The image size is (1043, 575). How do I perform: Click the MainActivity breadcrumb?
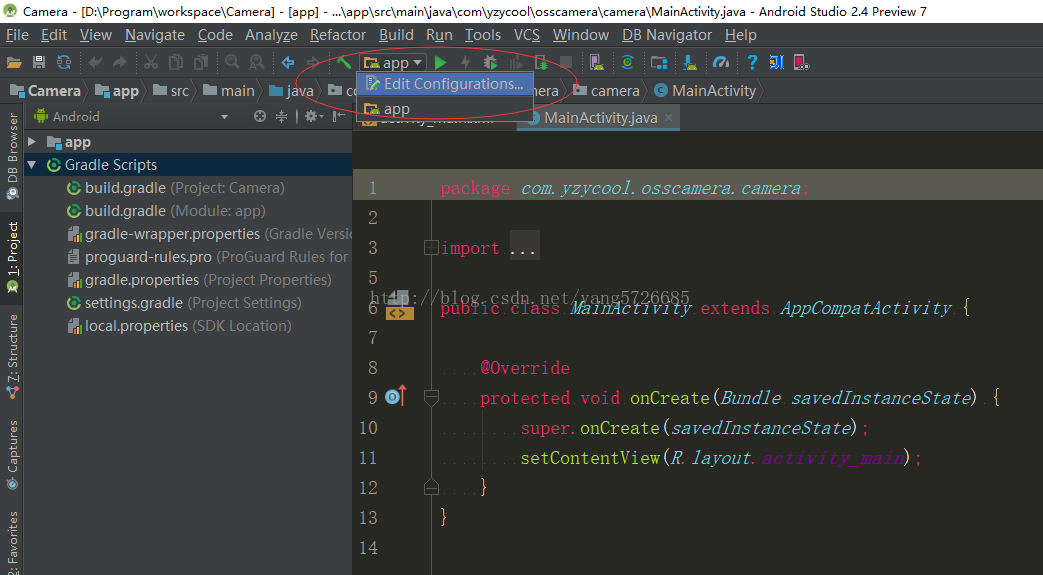706,91
